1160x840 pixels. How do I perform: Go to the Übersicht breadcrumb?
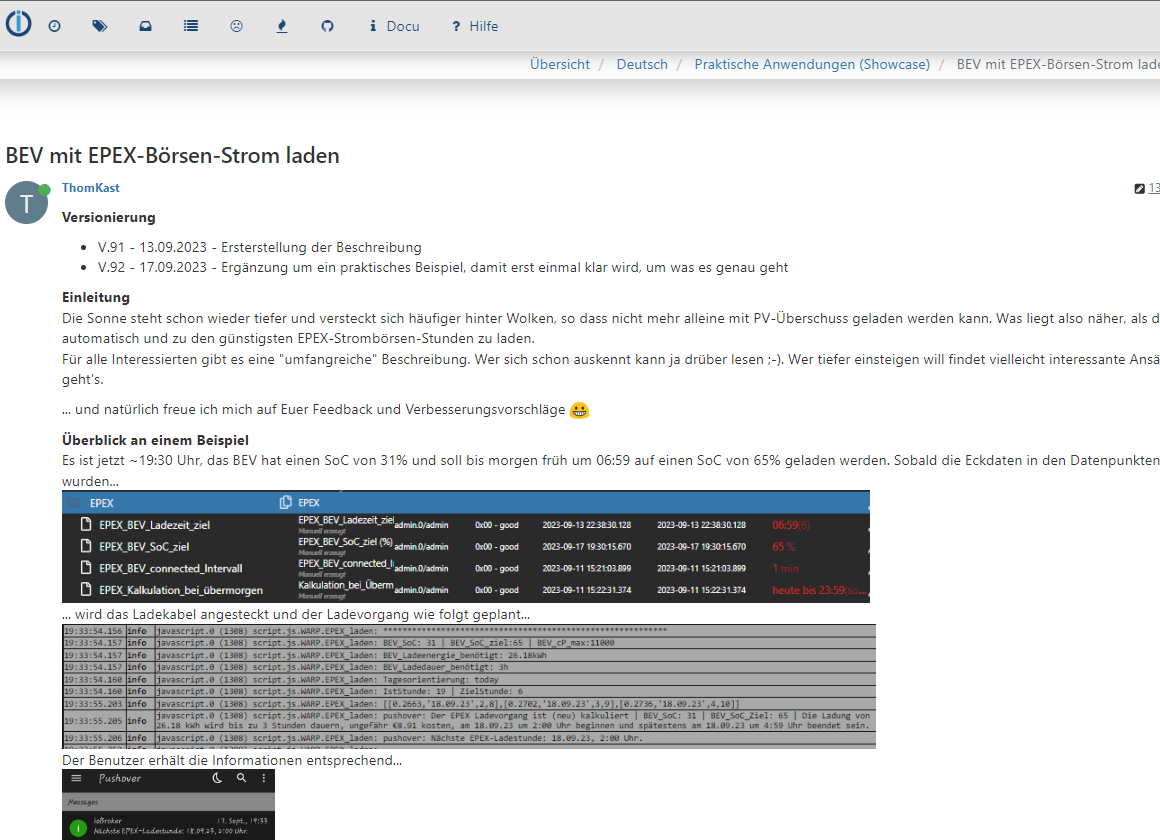coord(560,64)
